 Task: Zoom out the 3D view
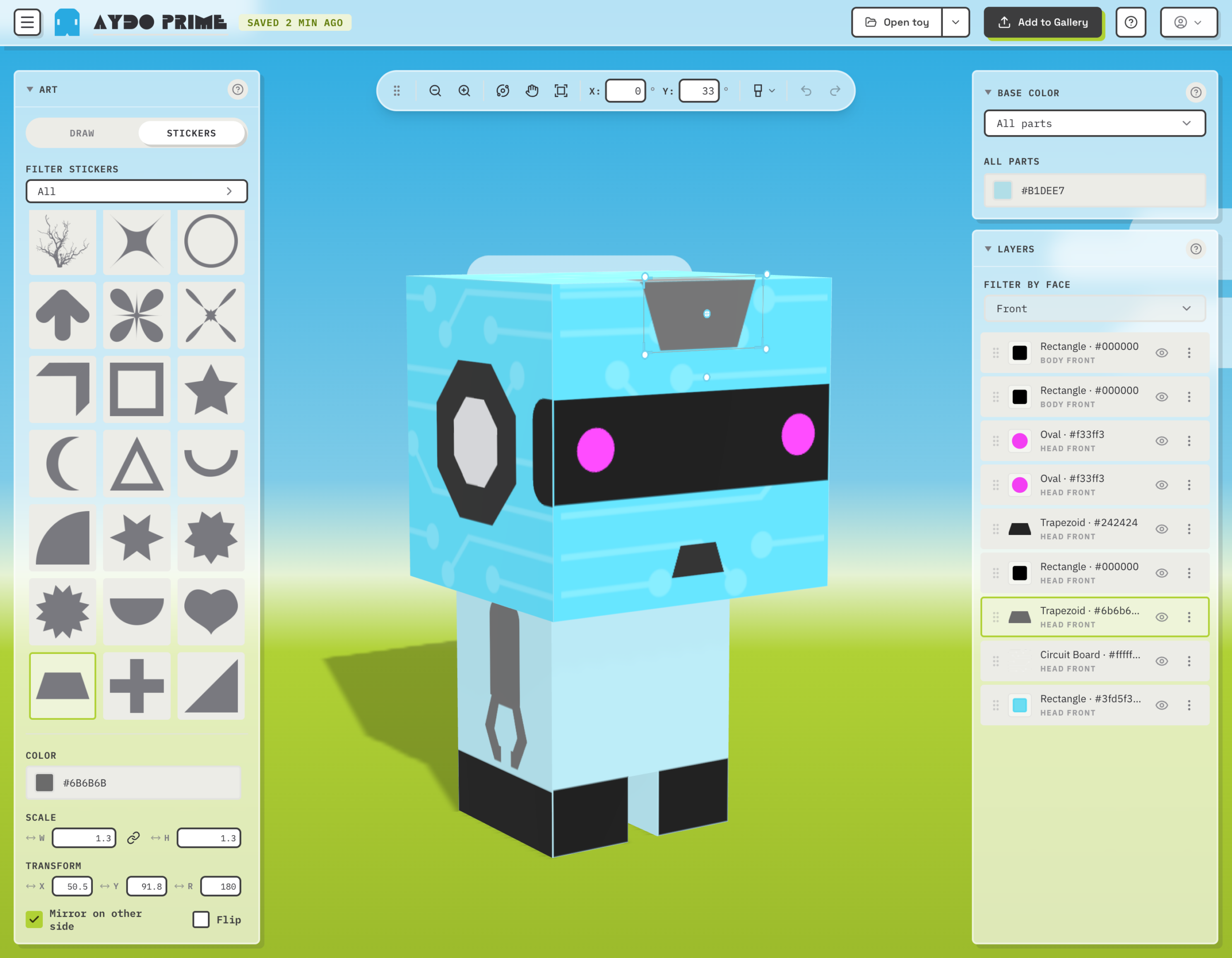click(x=435, y=91)
